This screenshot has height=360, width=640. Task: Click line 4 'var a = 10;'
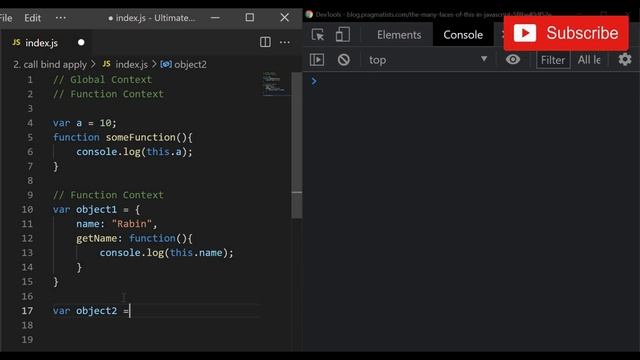[x=84, y=123]
